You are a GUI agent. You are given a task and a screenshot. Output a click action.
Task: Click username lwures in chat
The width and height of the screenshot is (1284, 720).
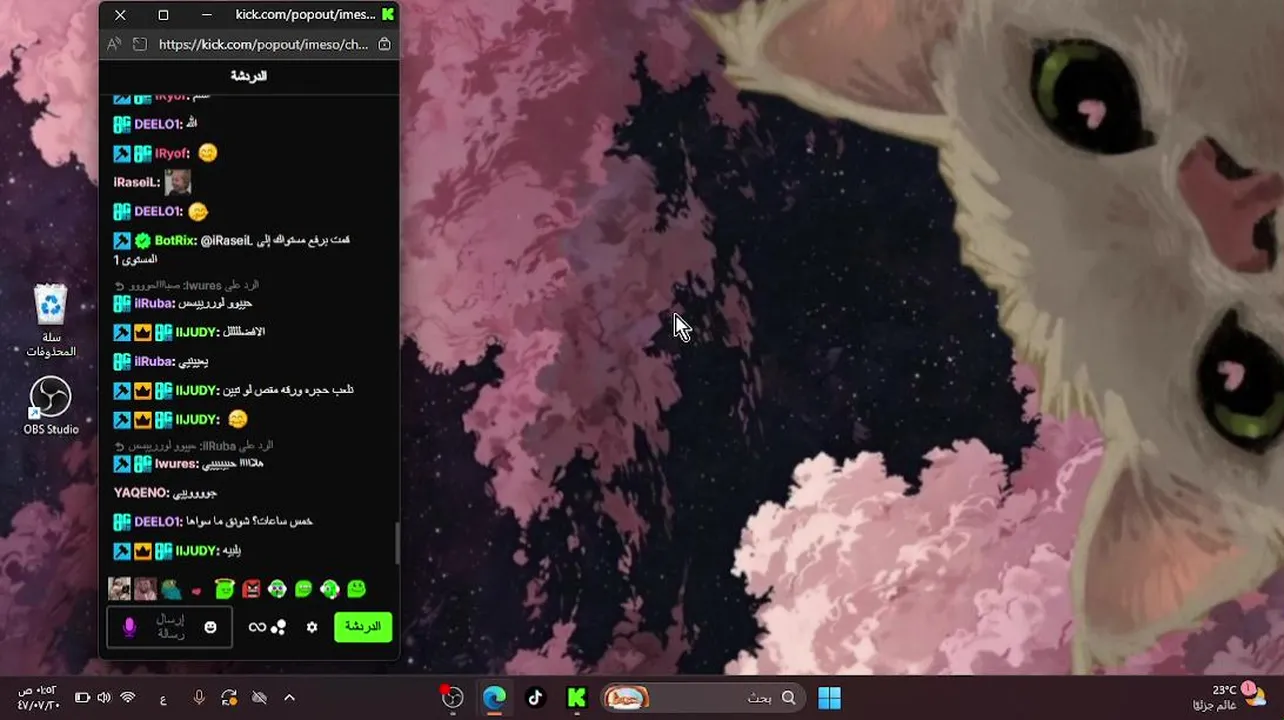[x=176, y=464]
